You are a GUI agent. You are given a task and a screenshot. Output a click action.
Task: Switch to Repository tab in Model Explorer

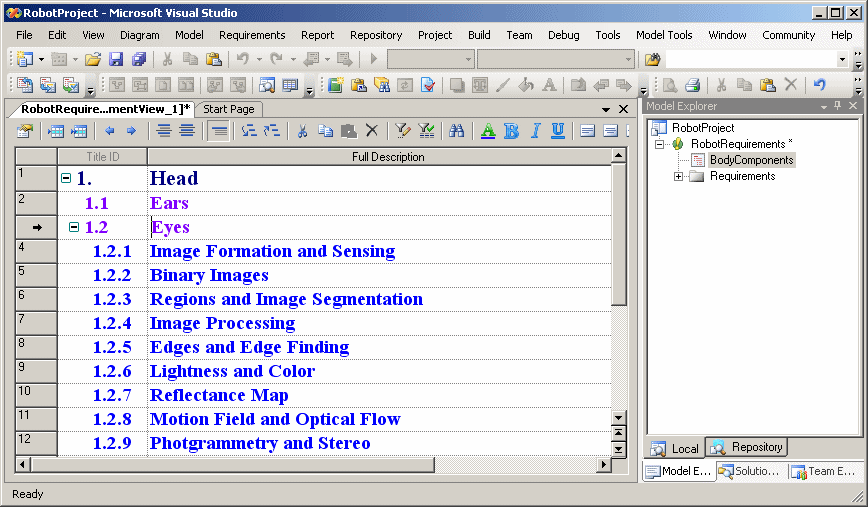point(747,447)
